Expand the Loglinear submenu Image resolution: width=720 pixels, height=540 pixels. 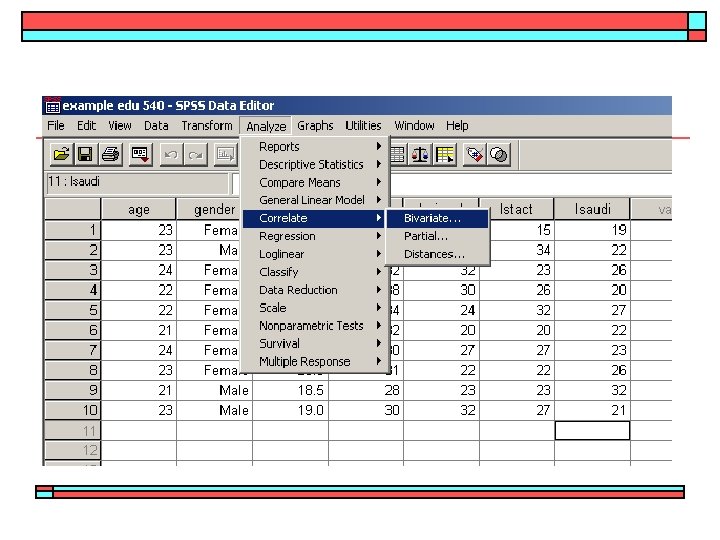click(315, 254)
